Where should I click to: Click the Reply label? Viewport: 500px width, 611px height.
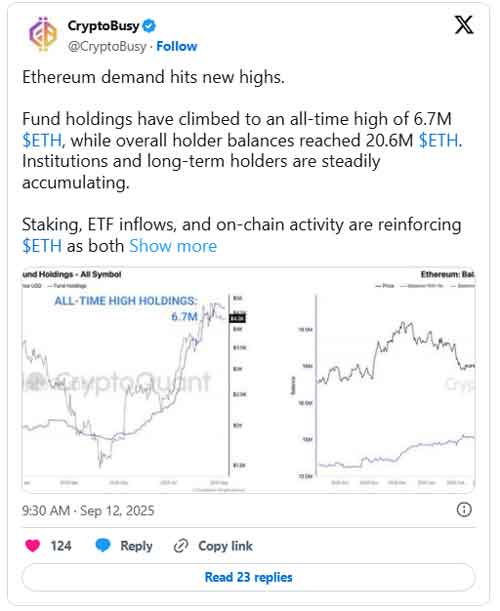(x=136, y=546)
